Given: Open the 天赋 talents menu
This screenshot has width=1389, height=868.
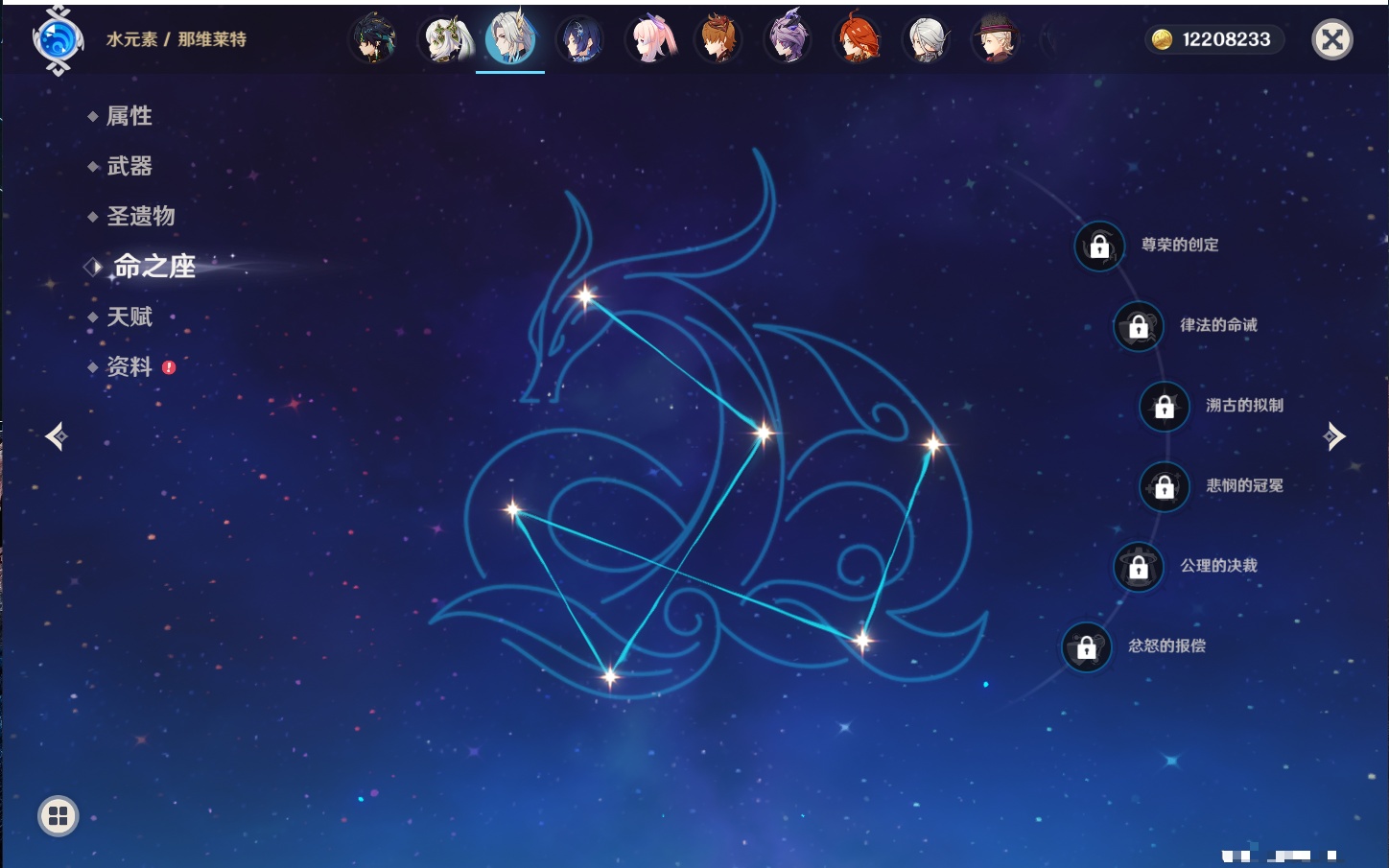Looking at the screenshot, I should (x=129, y=317).
